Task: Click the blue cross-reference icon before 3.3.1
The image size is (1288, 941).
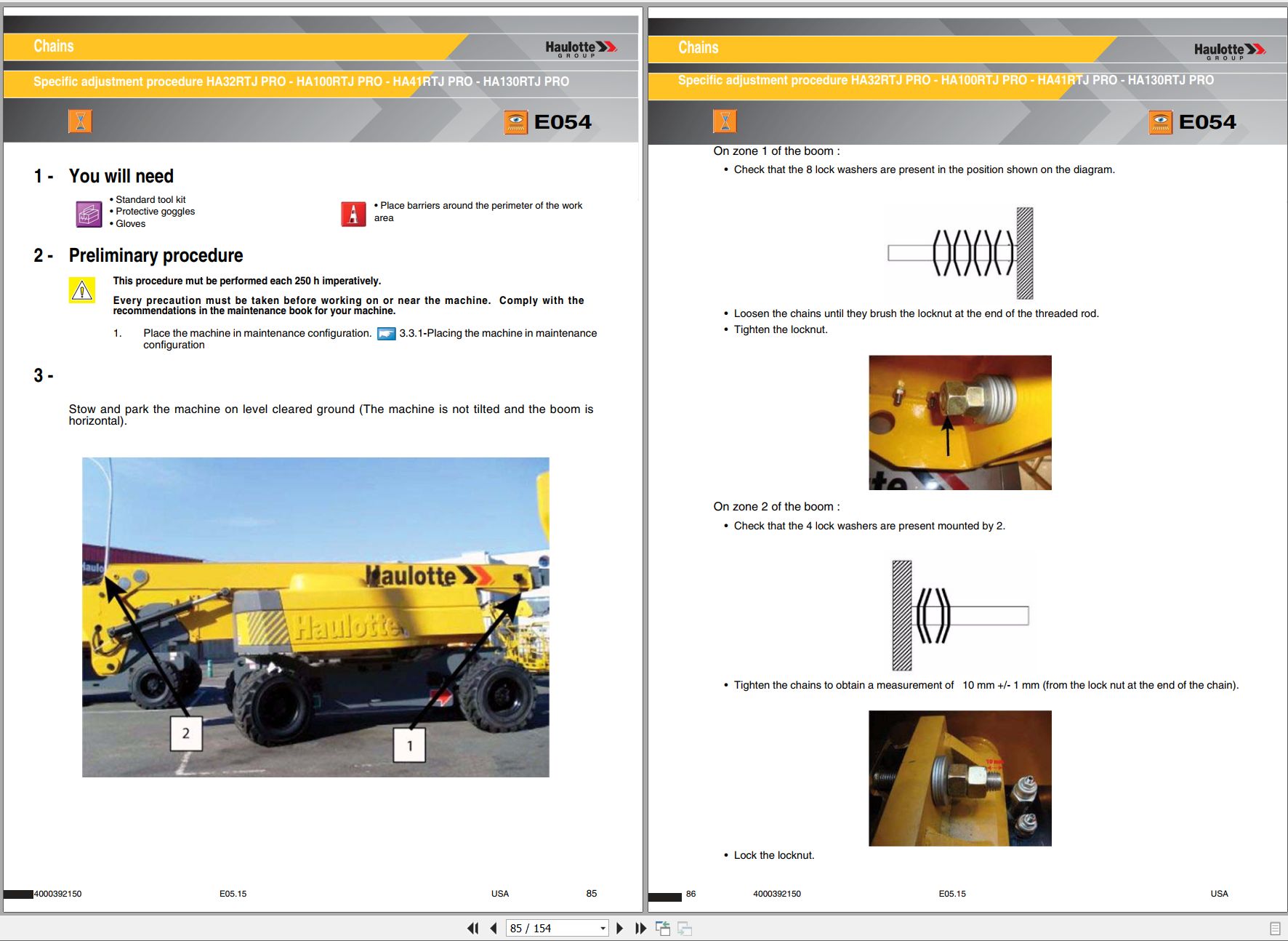Action: pyautogui.click(x=387, y=334)
